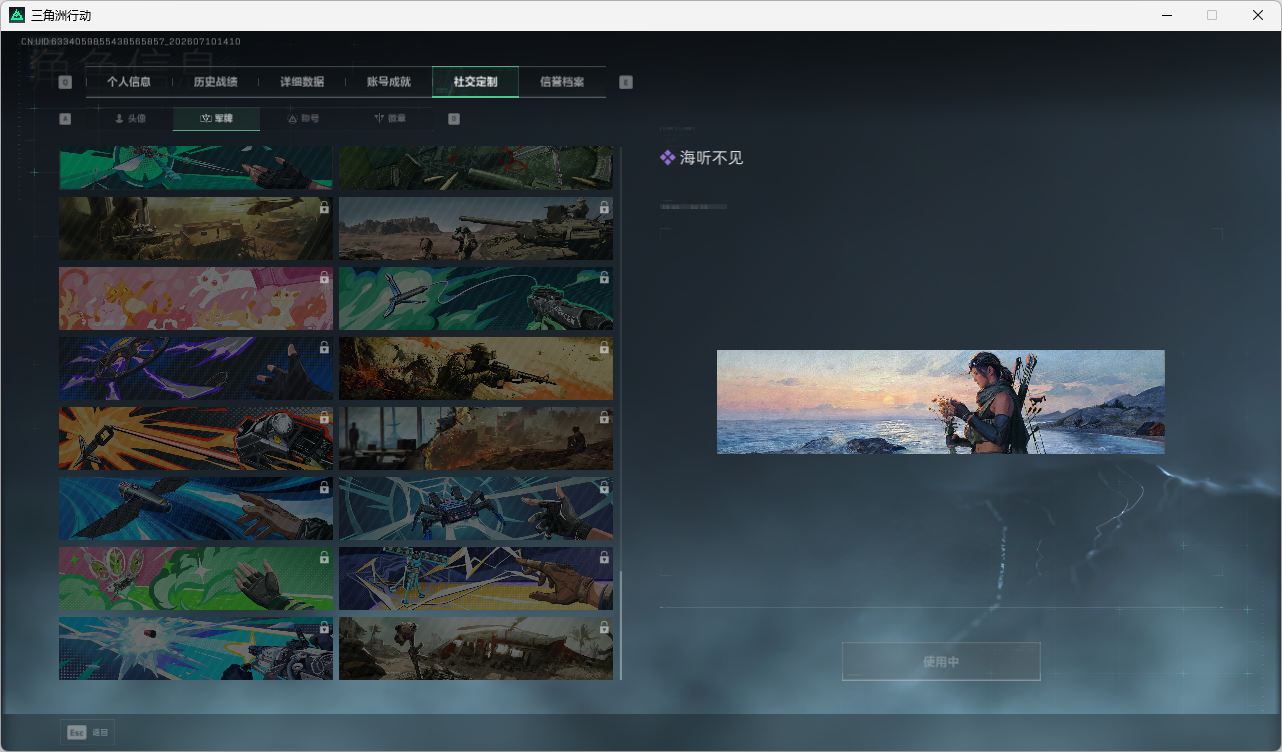Click lock icon on insect drone banner
The image size is (1282, 752).
[x=324, y=558]
